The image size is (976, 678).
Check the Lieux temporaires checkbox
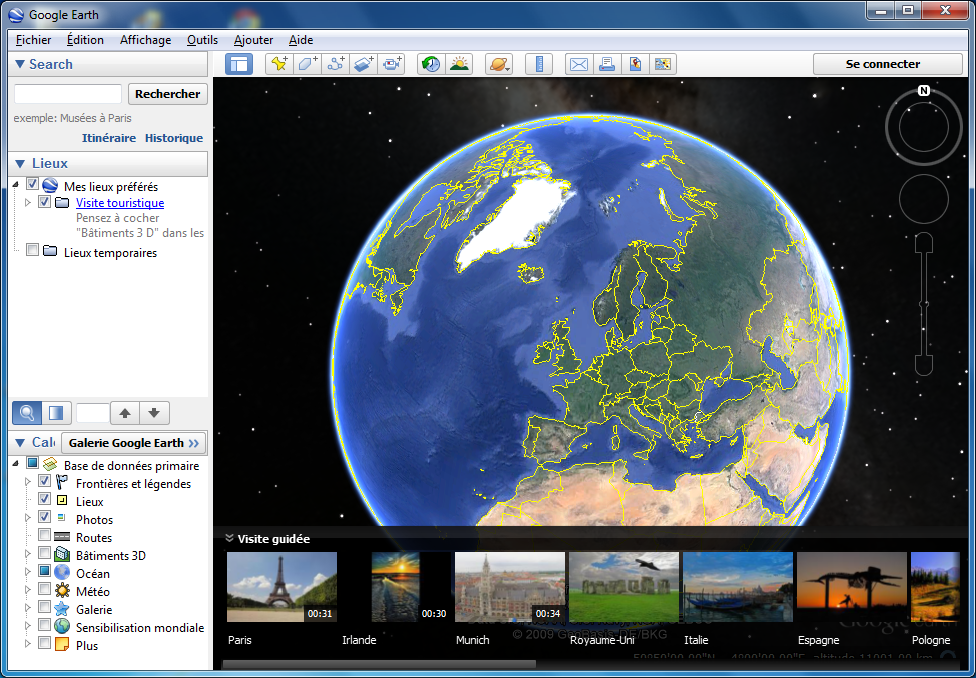point(32,250)
